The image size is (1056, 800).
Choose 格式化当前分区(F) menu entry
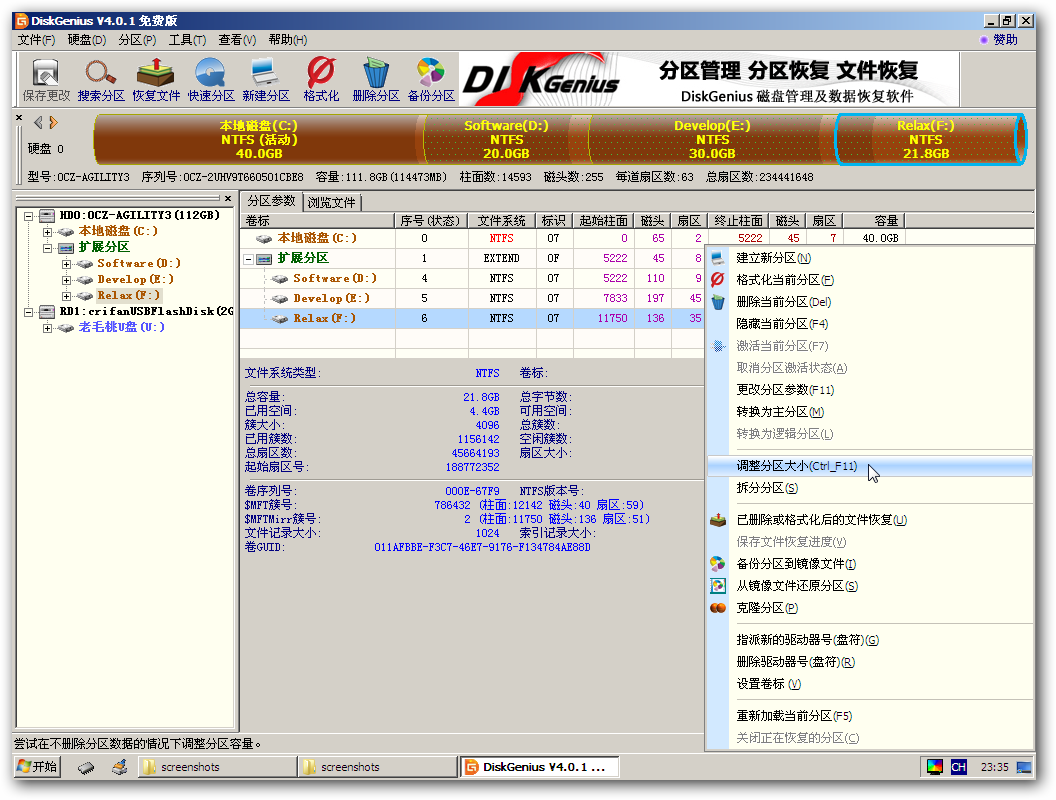tap(869, 280)
